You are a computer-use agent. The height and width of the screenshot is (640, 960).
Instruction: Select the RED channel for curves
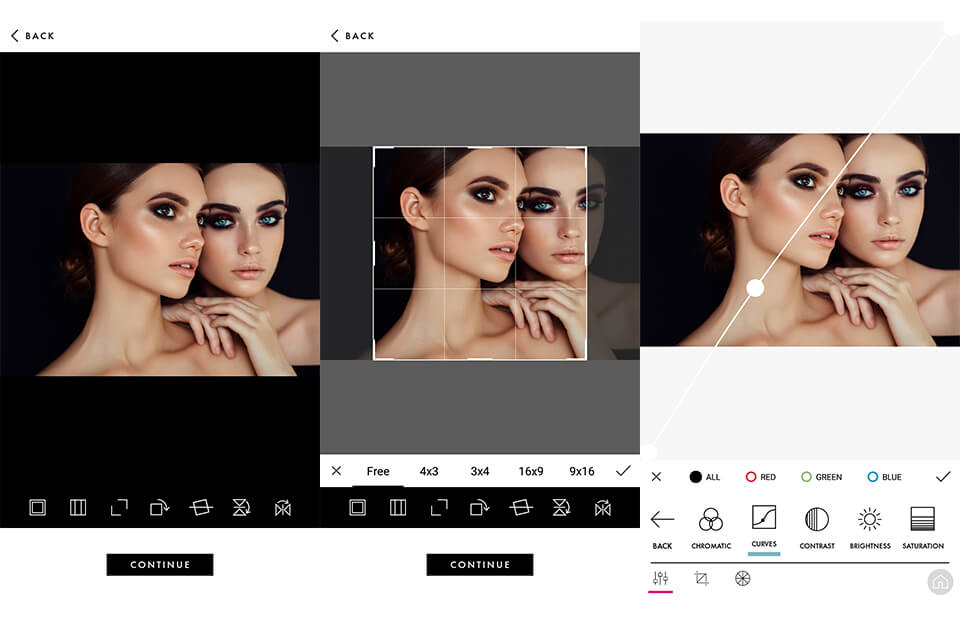click(761, 477)
